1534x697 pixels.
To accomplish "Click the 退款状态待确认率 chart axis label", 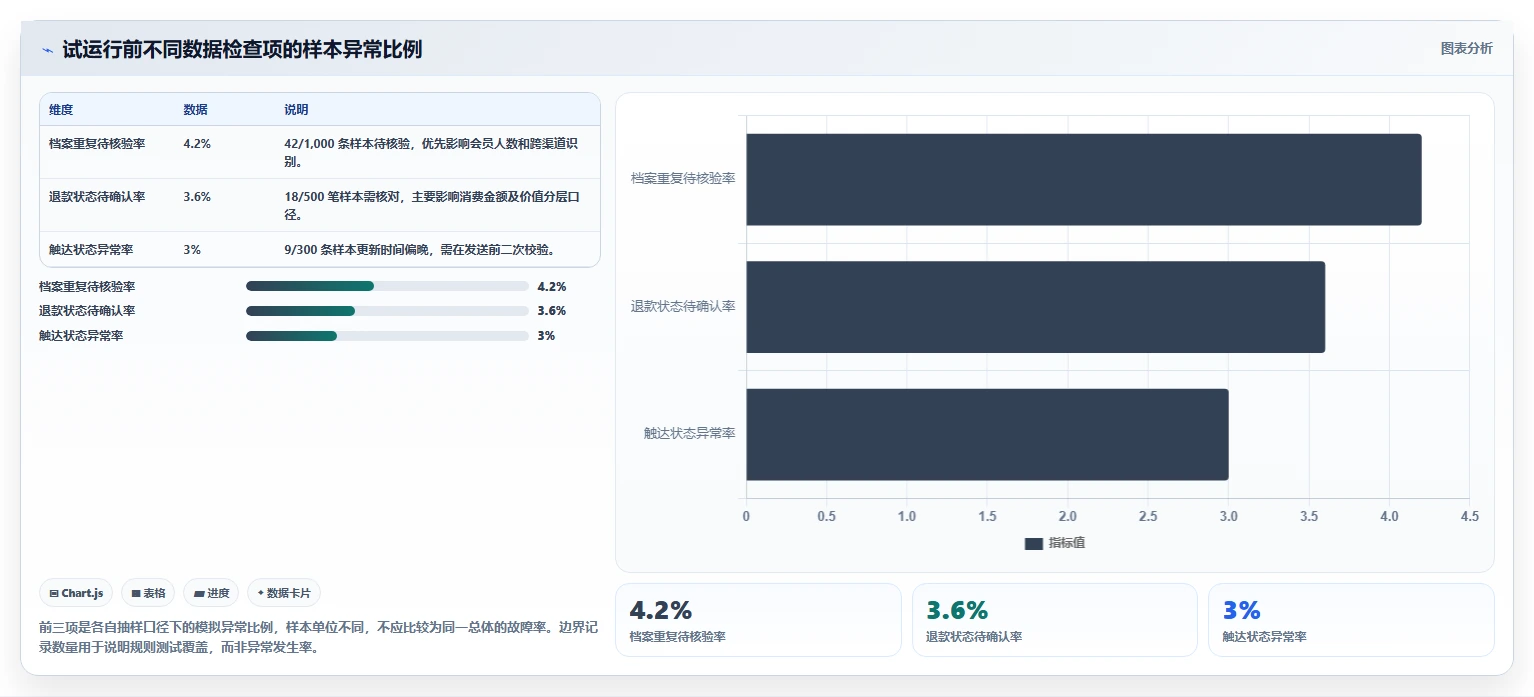I will pos(683,307).
